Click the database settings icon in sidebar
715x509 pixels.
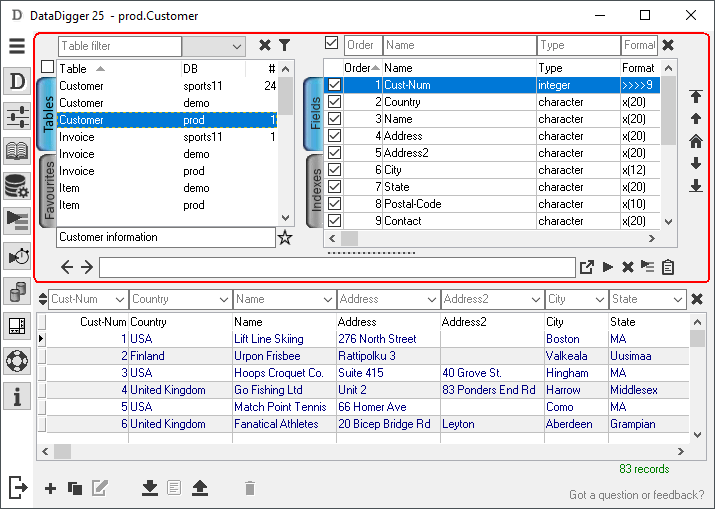(x=17, y=186)
